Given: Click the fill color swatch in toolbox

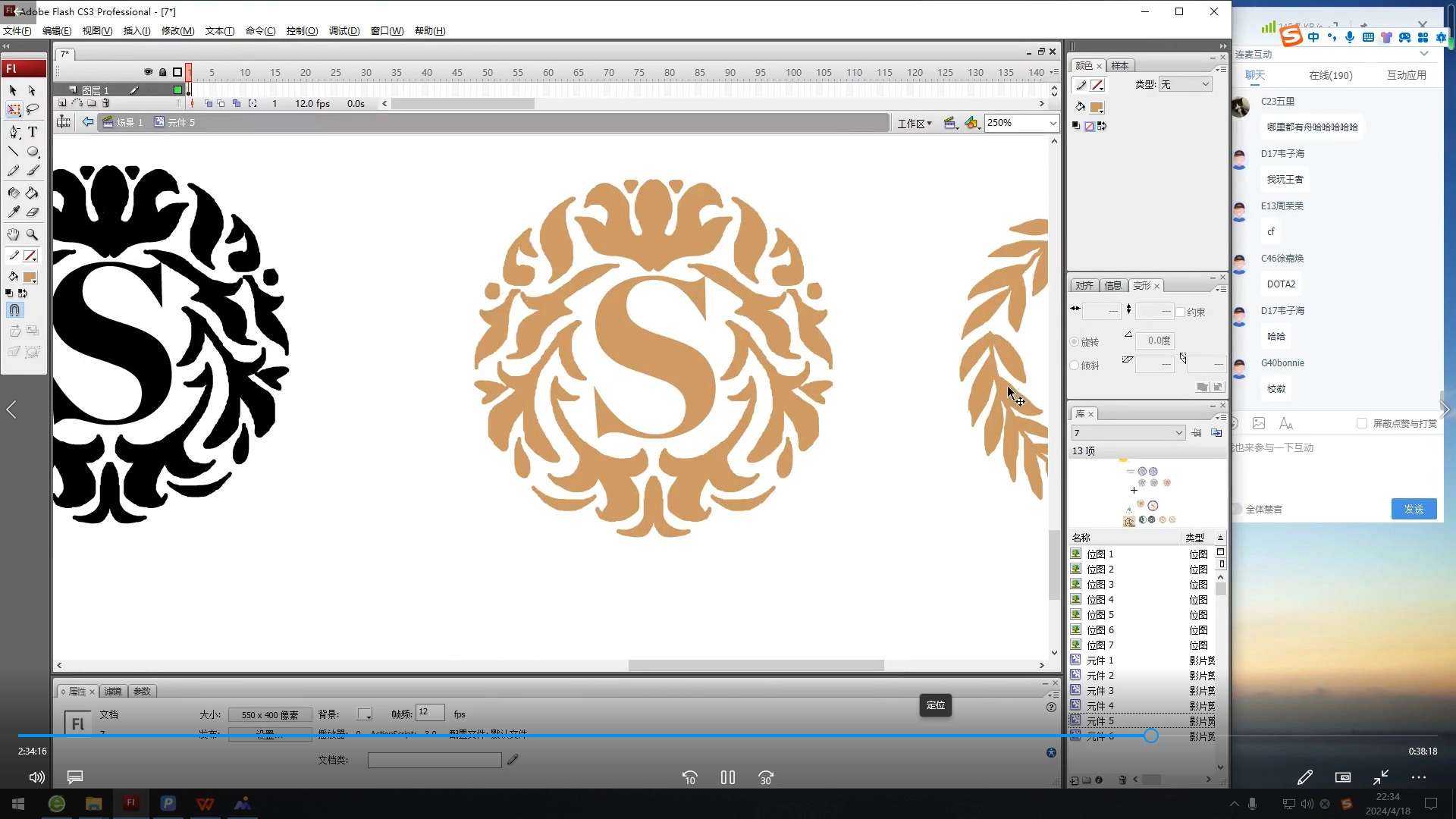Looking at the screenshot, I should (30, 278).
